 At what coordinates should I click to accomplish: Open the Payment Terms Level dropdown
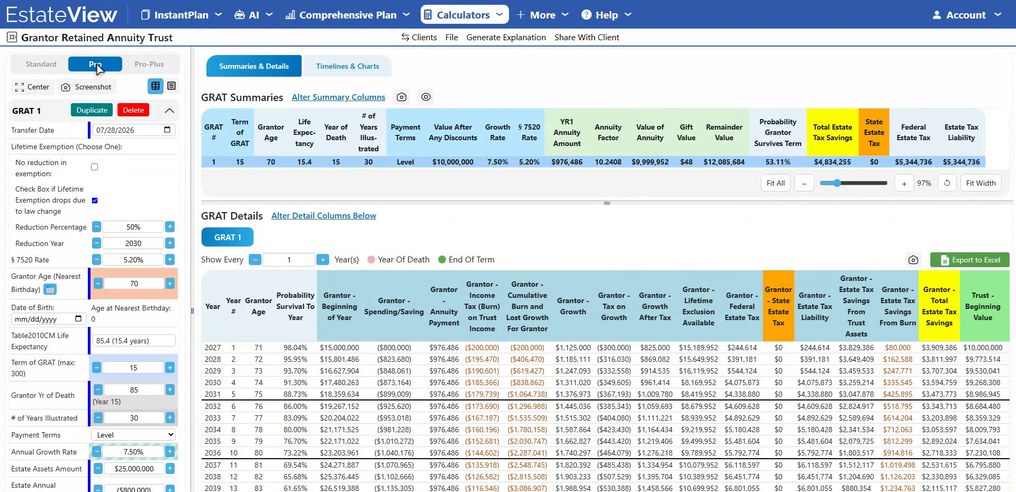click(x=133, y=435)
